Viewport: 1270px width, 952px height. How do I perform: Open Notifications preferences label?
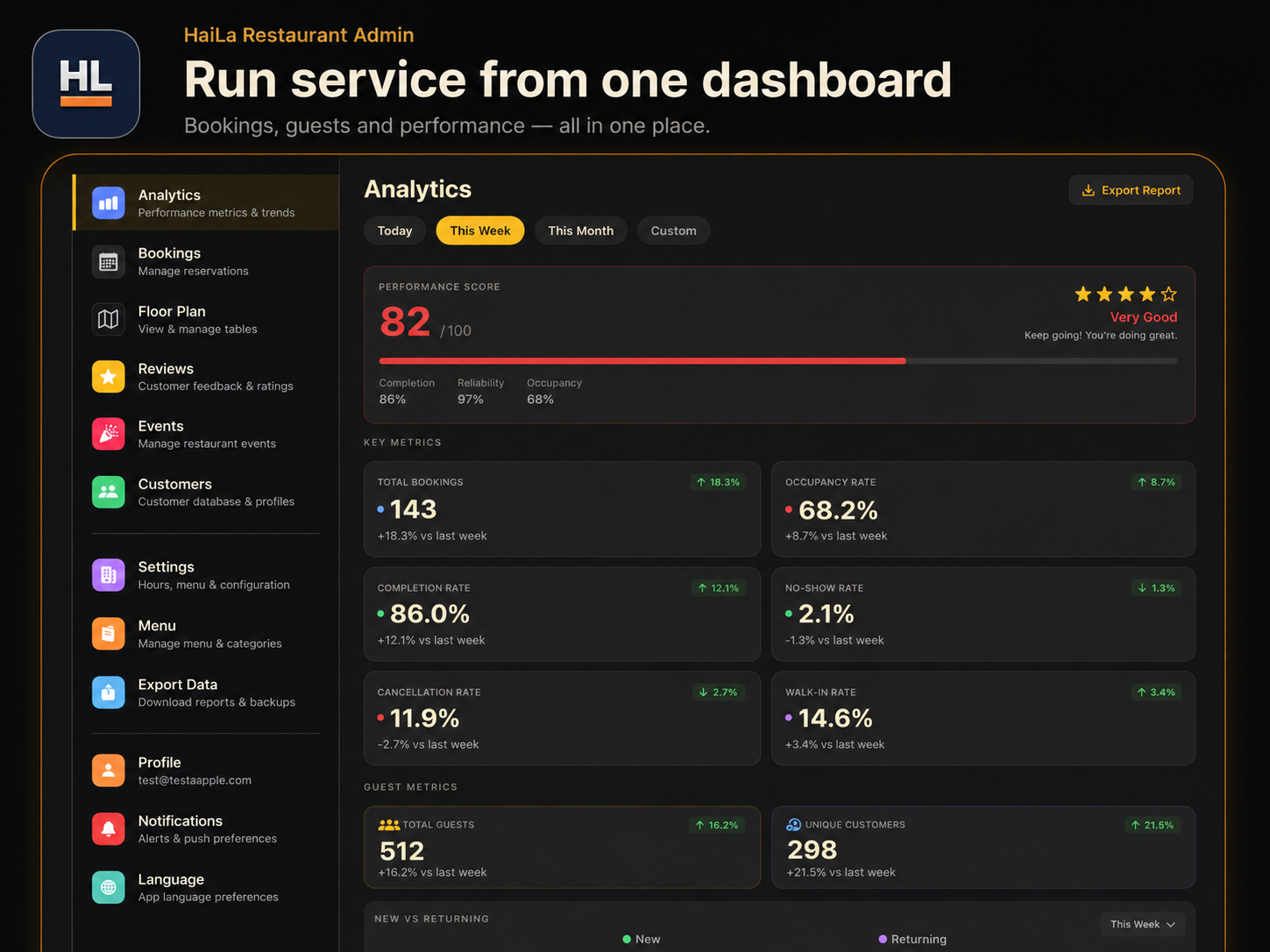pyautogui.click(x=180, y=821)
